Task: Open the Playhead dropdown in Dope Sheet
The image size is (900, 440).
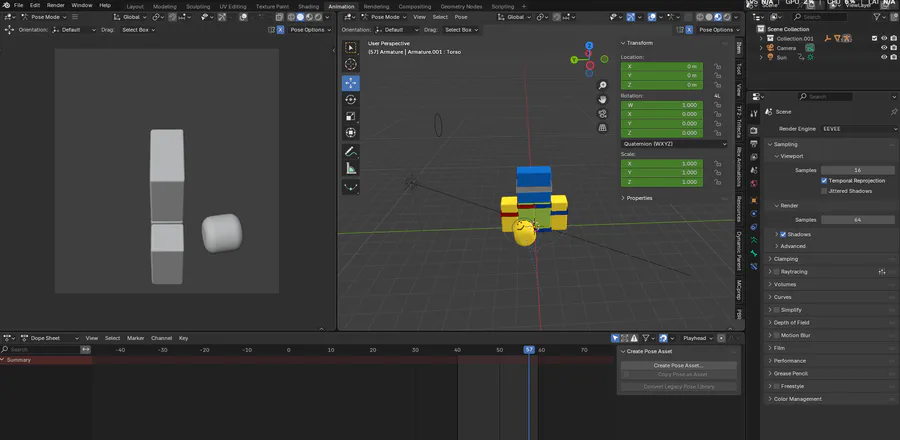Action: [698, 338]
